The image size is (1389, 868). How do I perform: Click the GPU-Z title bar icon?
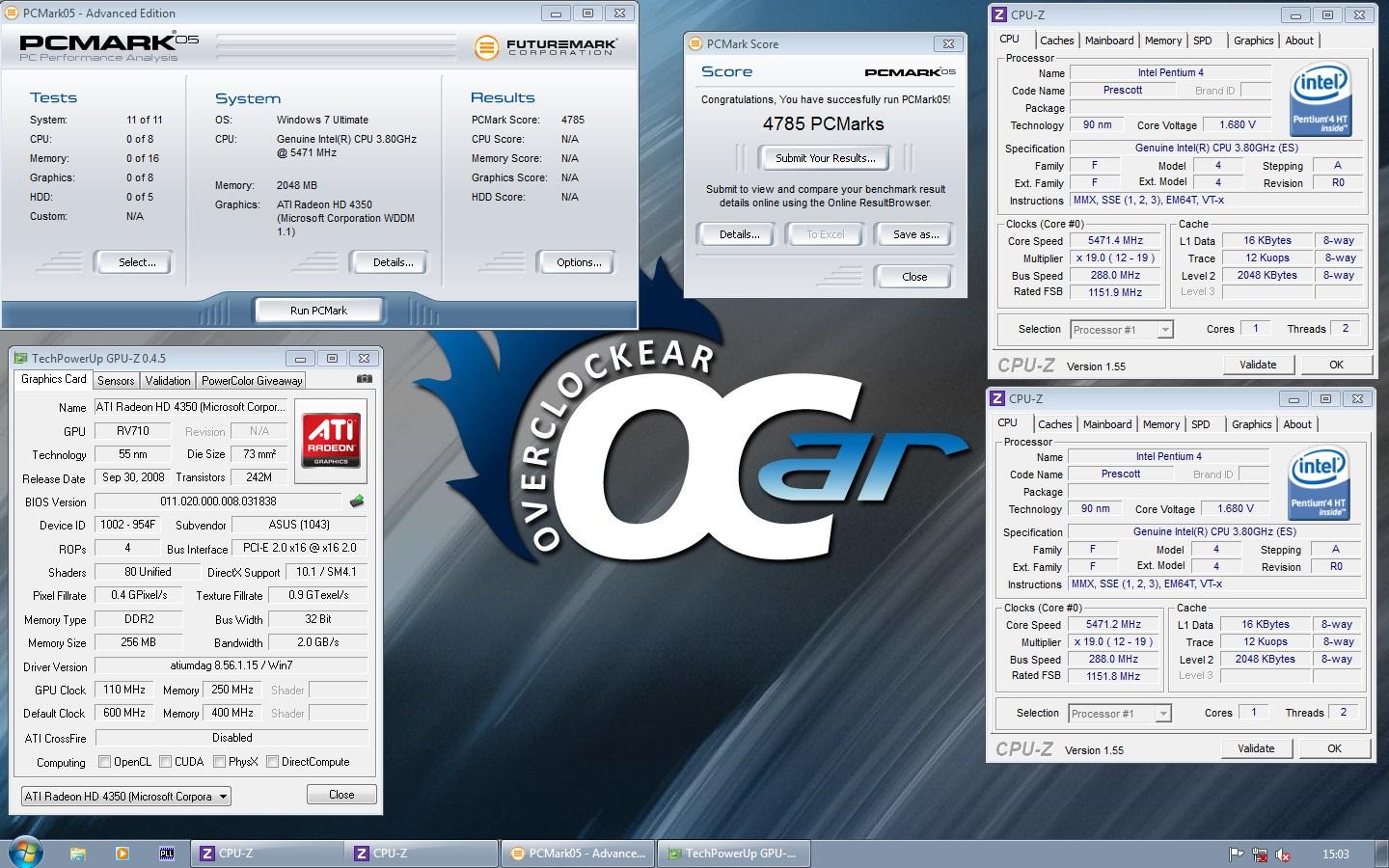tap(21, 359)
